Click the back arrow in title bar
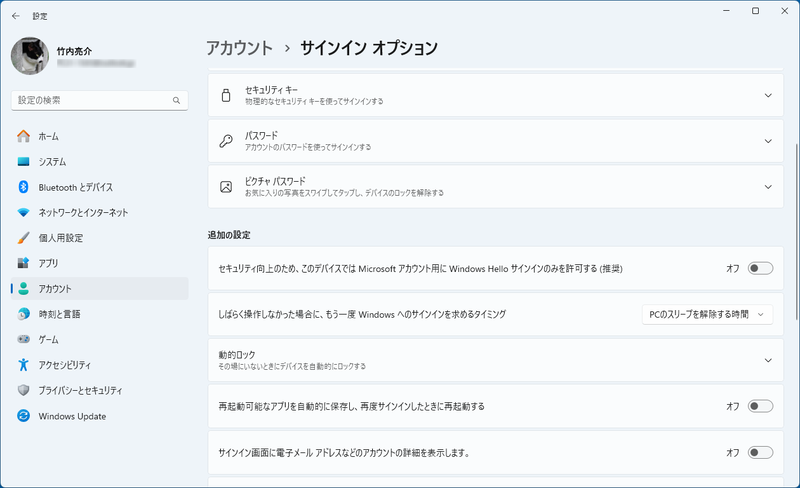The height and width of the screenshot is (488, 800). (16, 16)
